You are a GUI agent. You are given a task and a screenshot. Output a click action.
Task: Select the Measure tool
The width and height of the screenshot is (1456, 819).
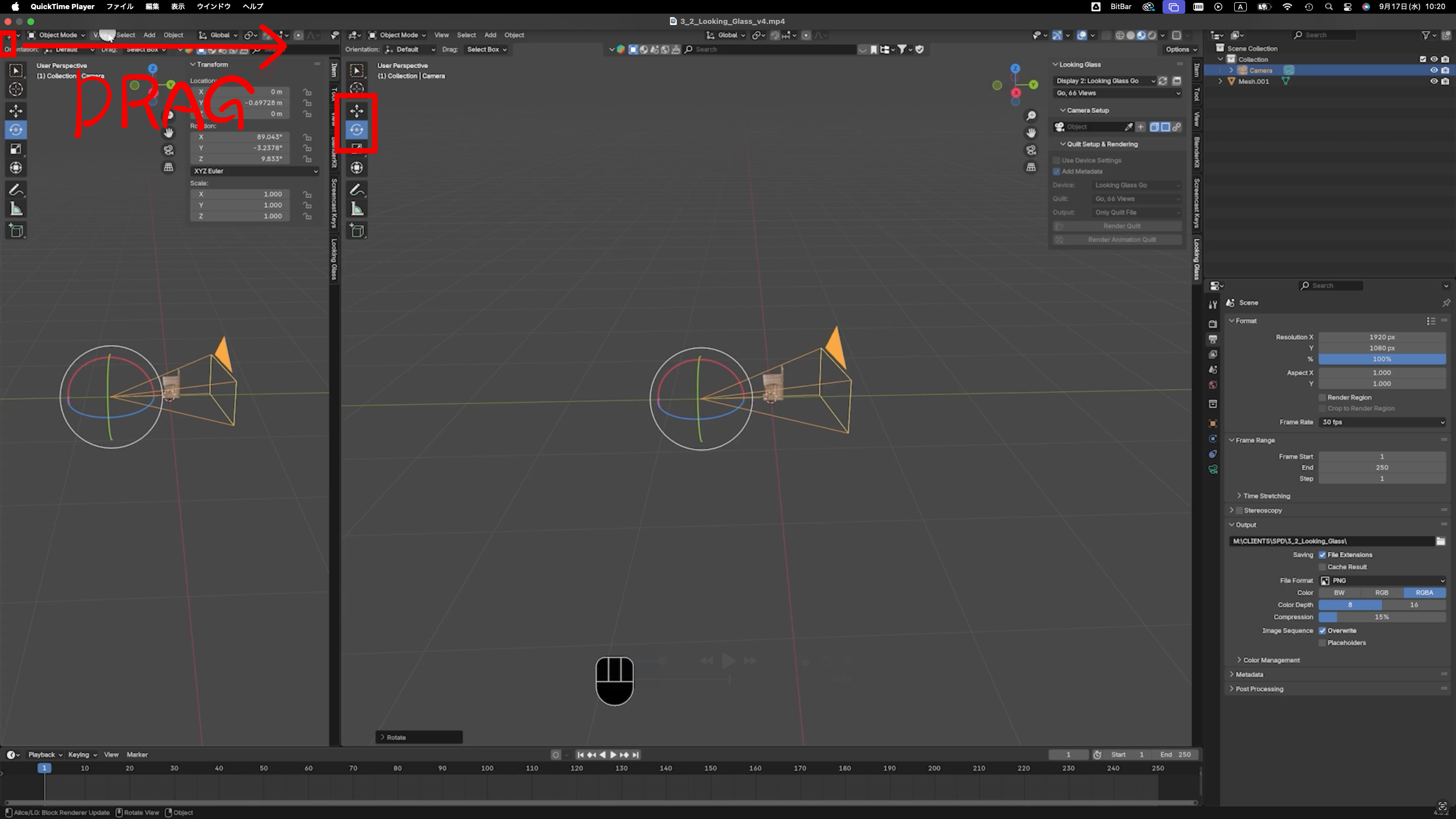tap(357, 208)
